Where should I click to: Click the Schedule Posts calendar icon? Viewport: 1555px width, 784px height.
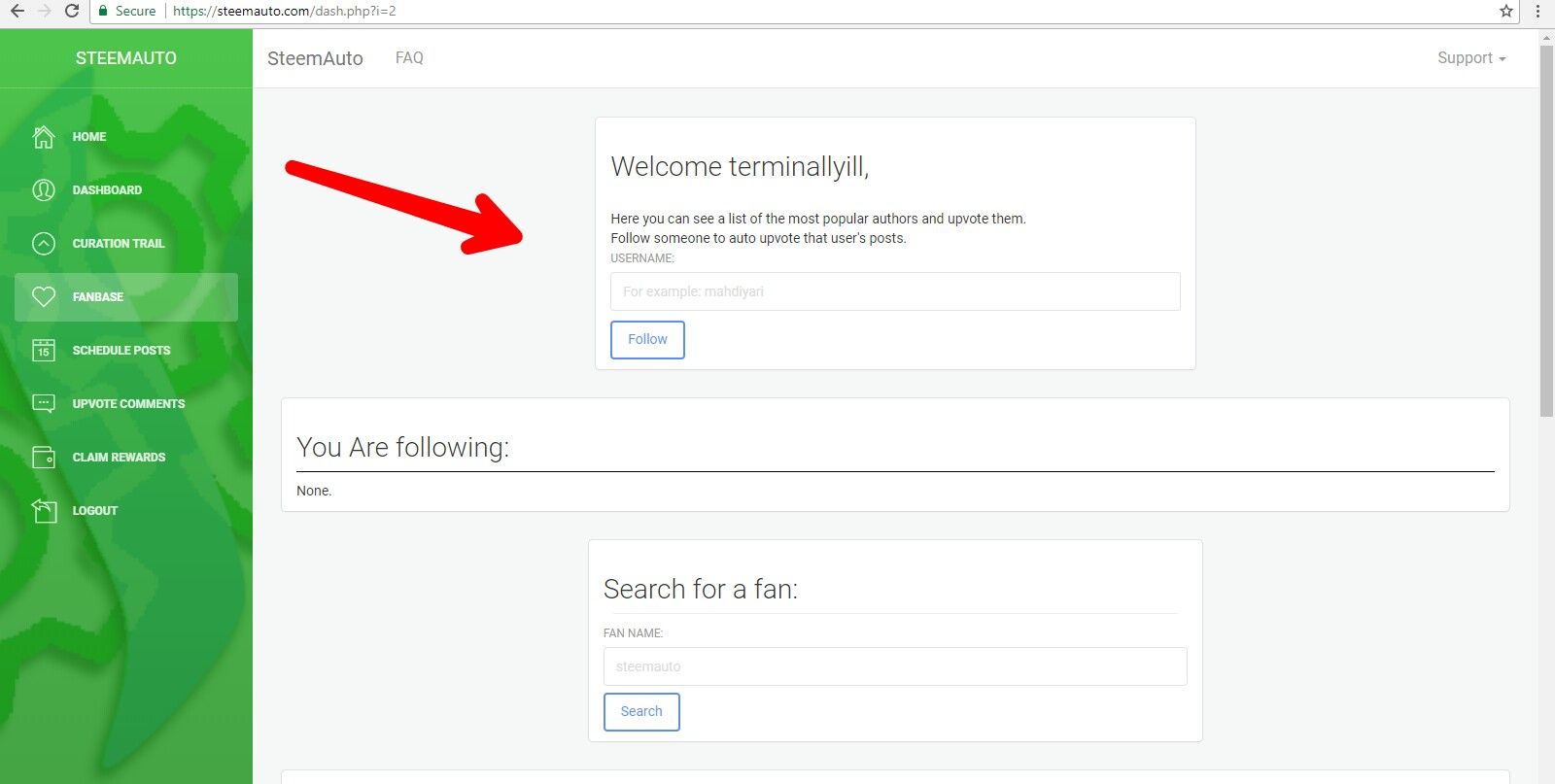[44, 351]
